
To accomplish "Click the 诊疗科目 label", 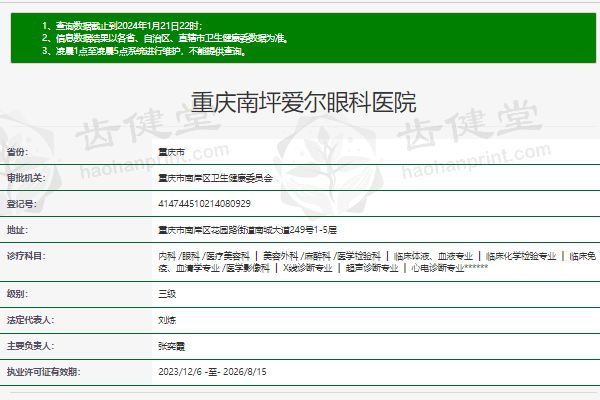I will coord(26,256).
